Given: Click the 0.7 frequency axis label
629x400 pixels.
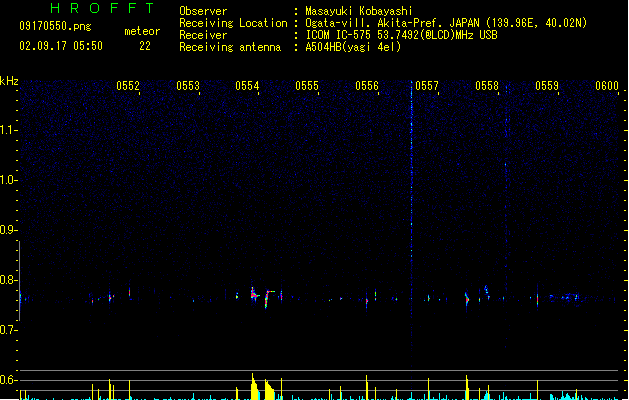Looking at the screenshot, I should point(8,330).
